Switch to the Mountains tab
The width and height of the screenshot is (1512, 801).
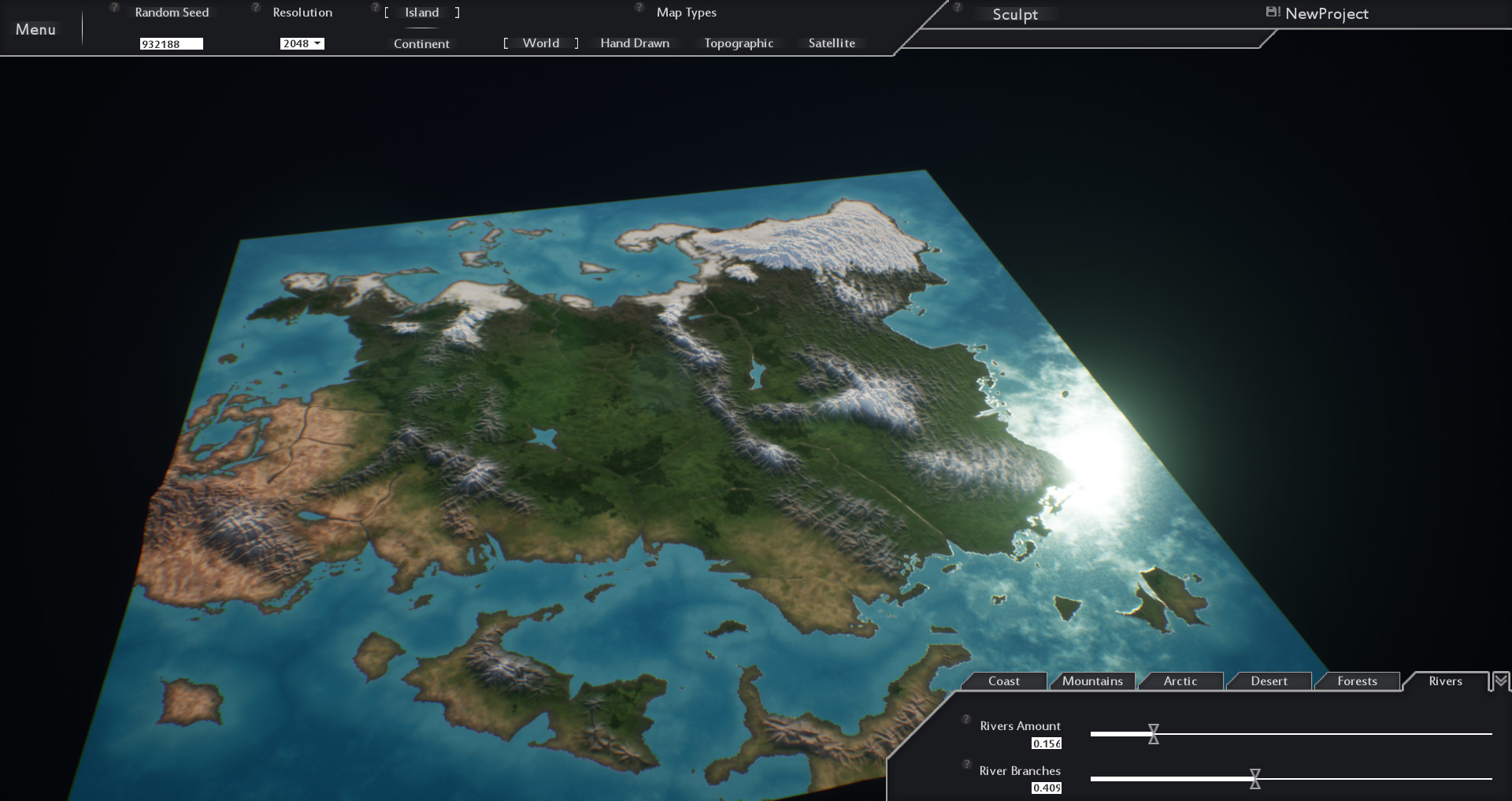point(1092,680)
